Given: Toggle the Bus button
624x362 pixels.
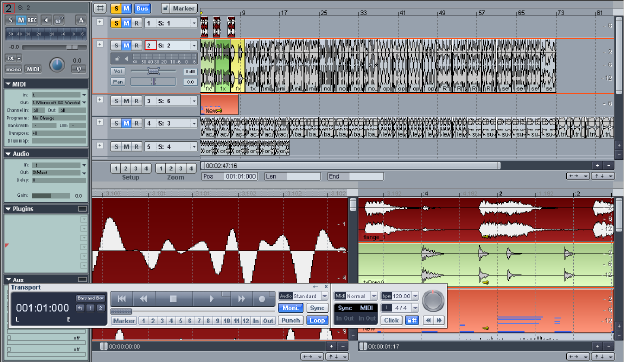Looking at the screenshot, I should point(142,8).
